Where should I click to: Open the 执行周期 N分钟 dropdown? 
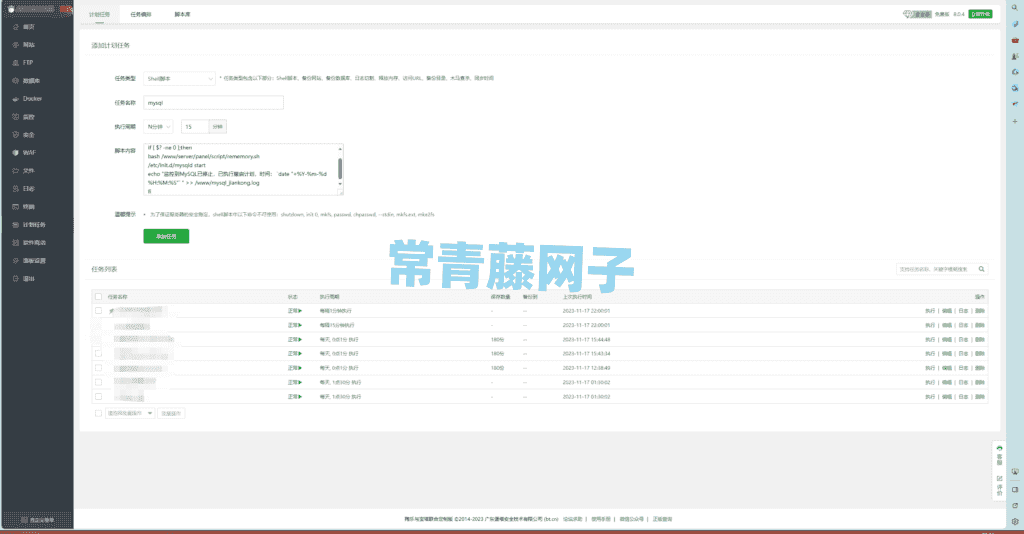click(158, 127)
